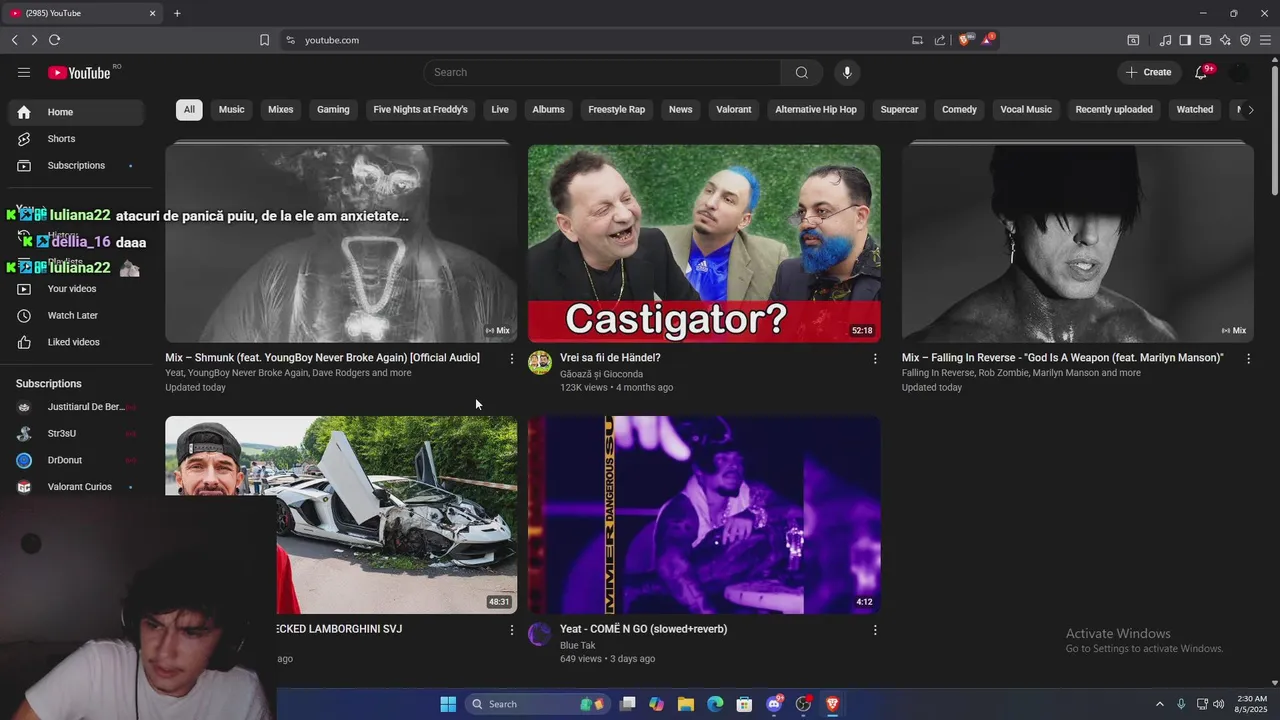Viewport: 1280px width, 720px height.
Task: Open a new browser tab
Action: pyautogui.click(x=177, y=13)
